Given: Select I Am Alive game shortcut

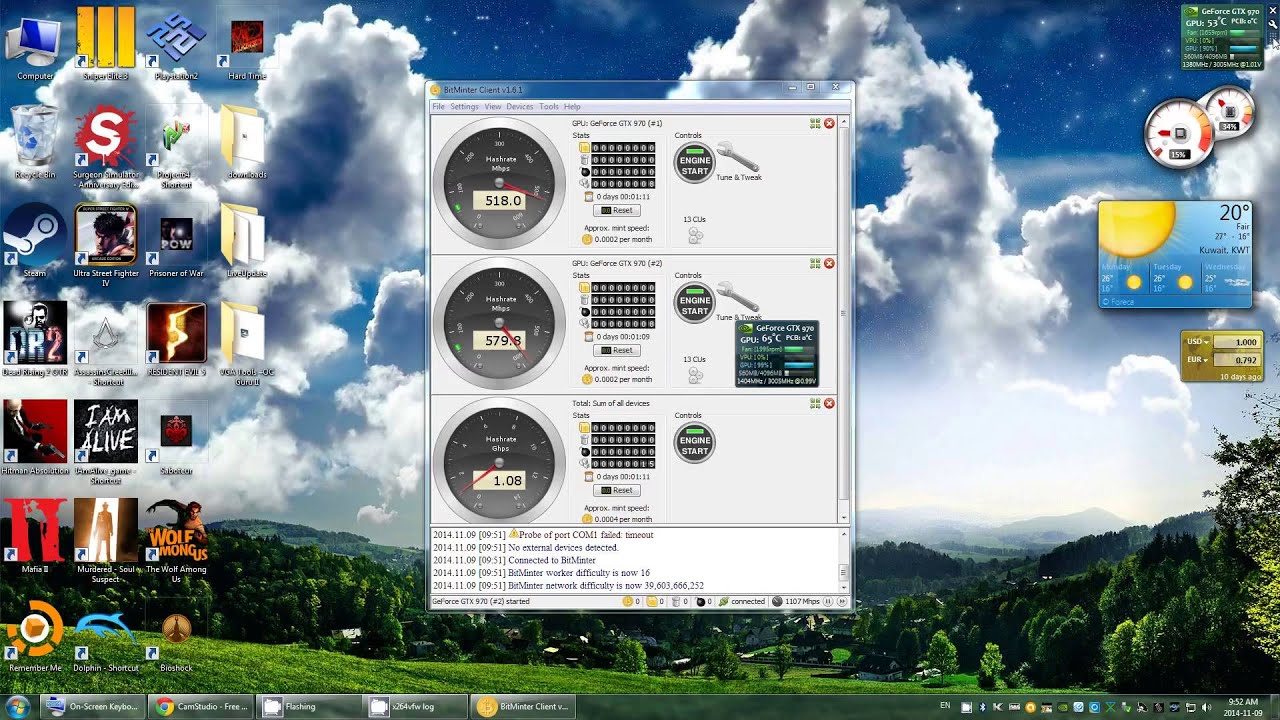Looking at the screenshot, I should coord(106,443).
